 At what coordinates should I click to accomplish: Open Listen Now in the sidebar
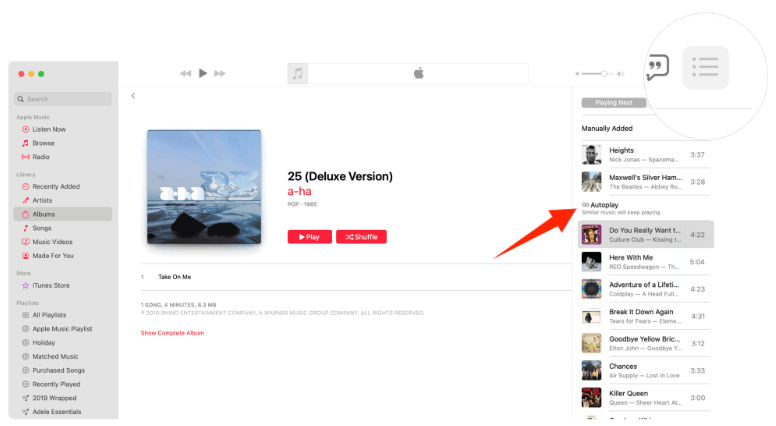point(48,129)
